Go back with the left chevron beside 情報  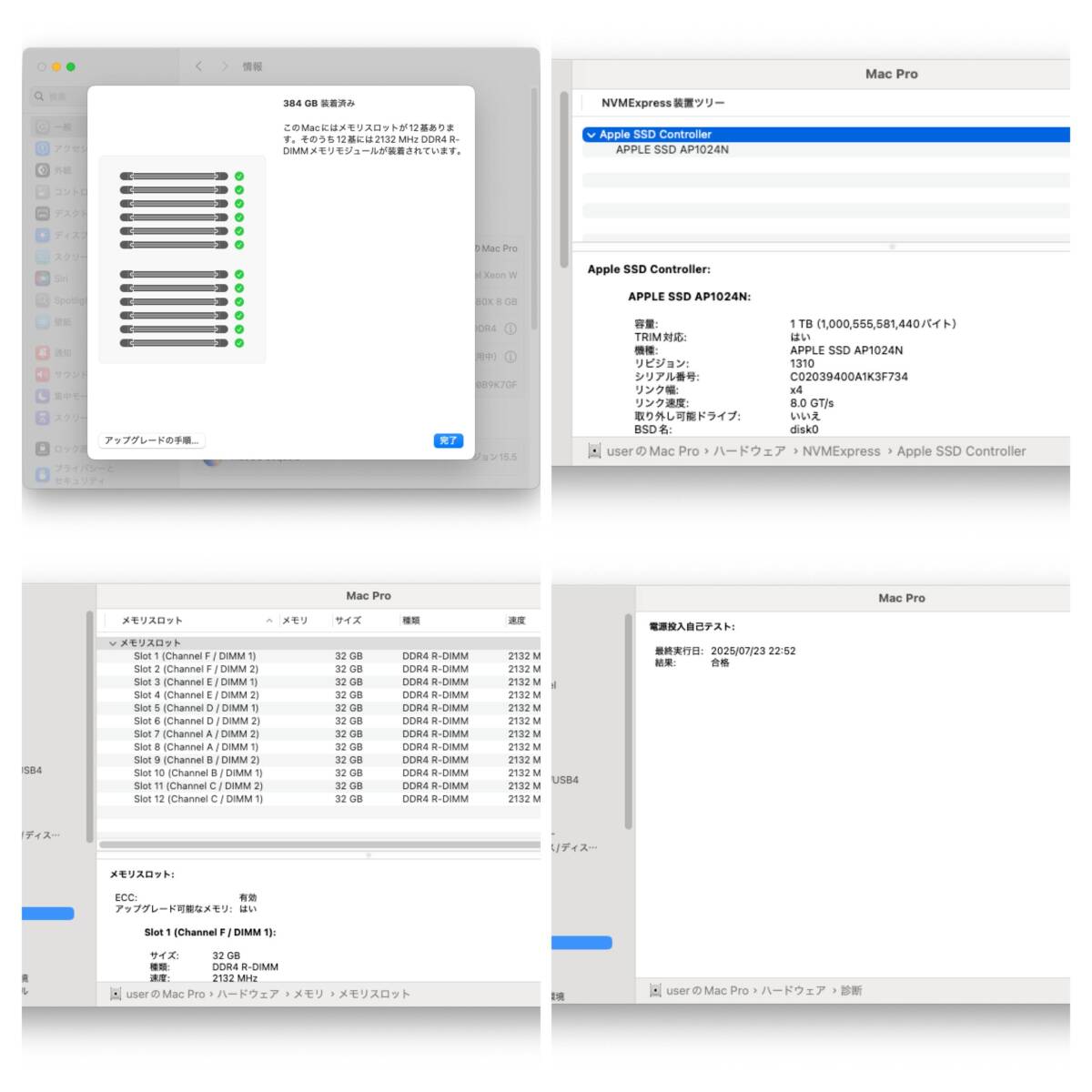coord(199,66)
